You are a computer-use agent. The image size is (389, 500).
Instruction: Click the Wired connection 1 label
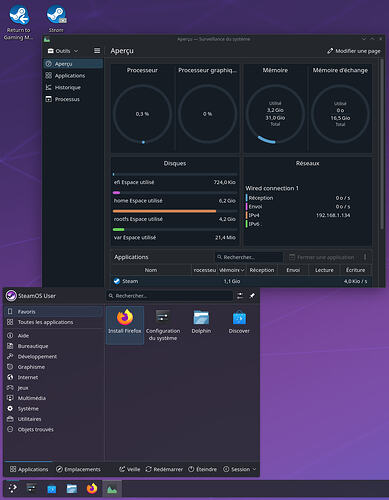point(272,188)
